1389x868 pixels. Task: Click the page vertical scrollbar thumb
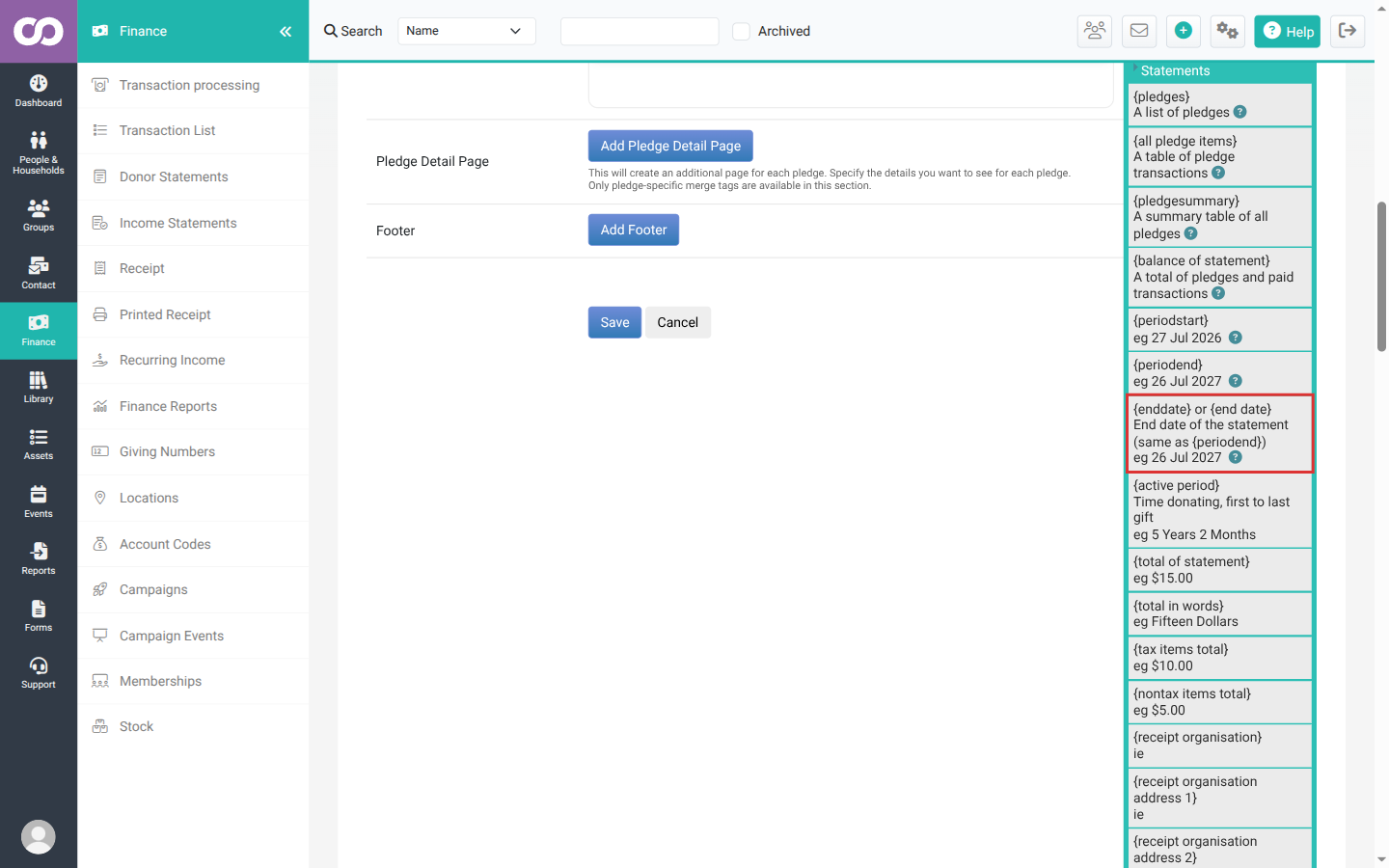coord(1381,277)
